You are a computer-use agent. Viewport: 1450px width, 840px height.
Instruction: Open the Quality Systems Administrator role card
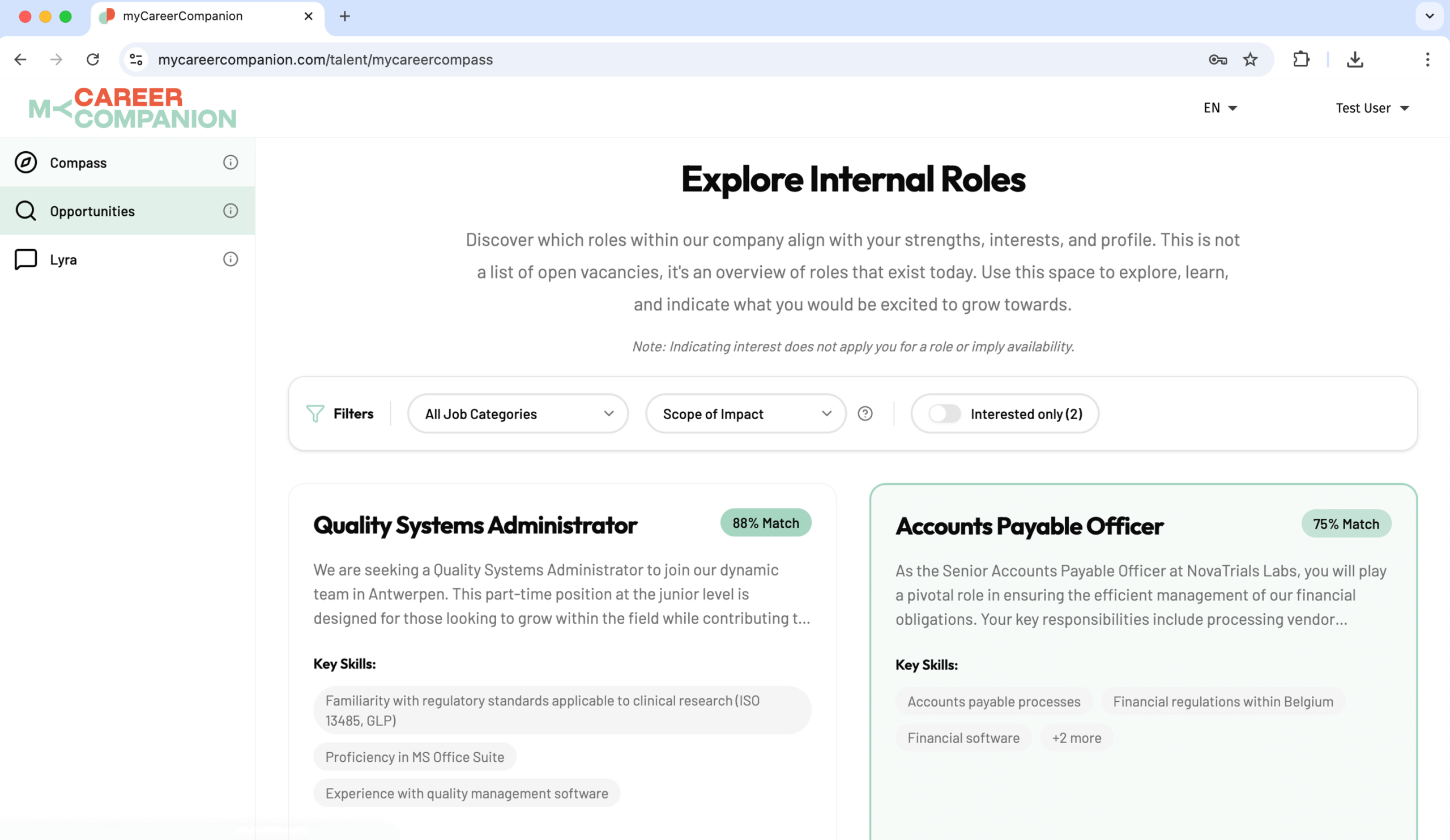tap(475, 525)
